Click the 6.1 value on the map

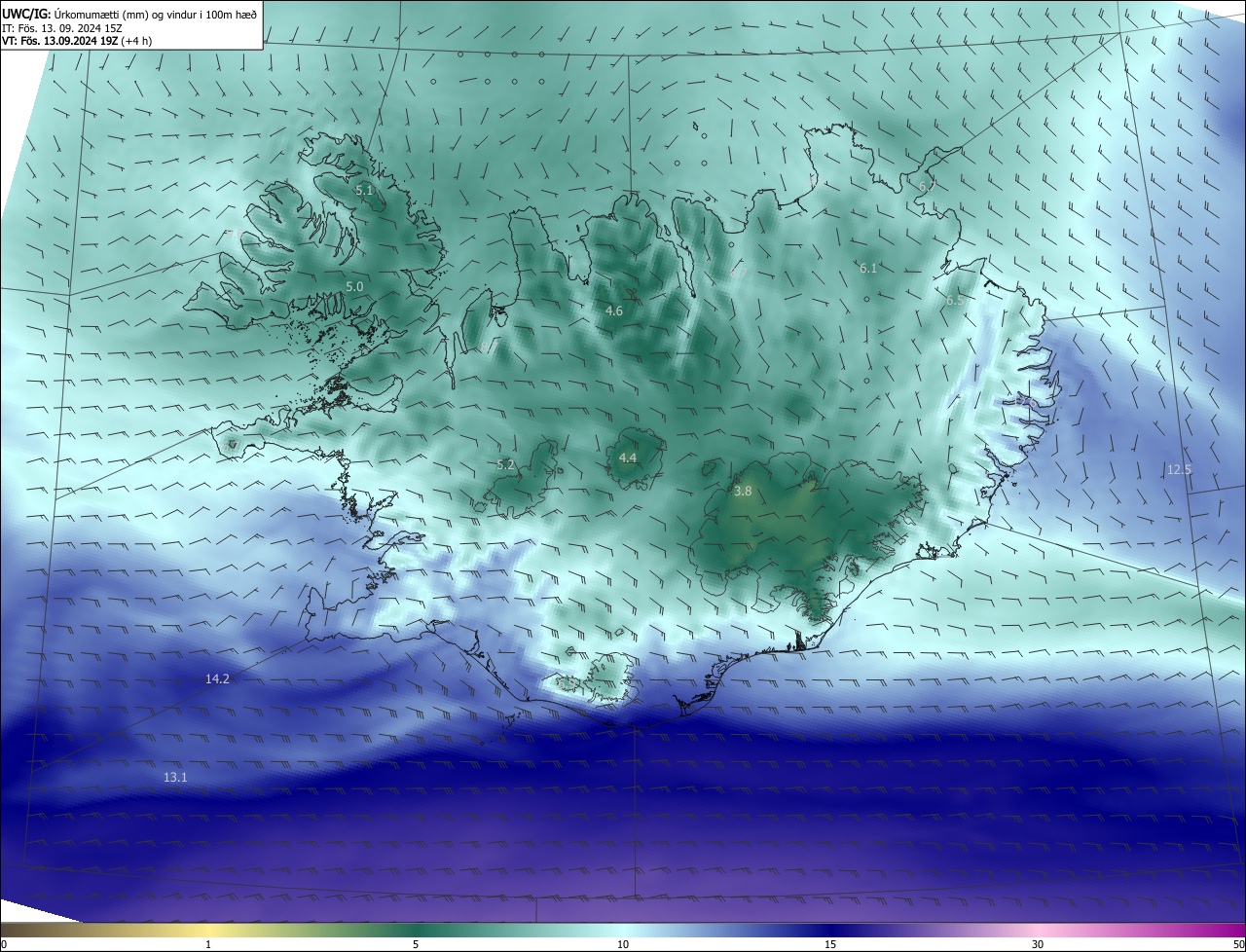point(868,268)
